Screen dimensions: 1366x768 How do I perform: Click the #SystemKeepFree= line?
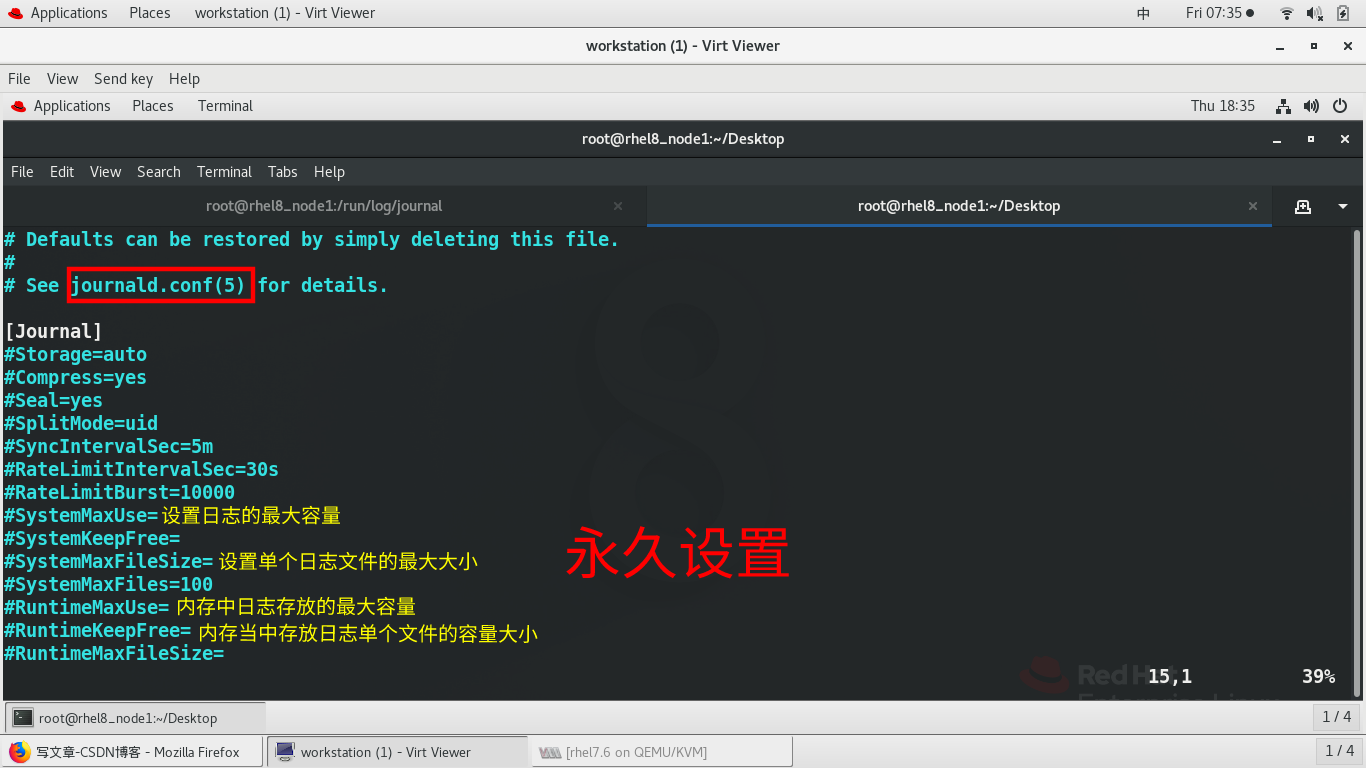click(93, 538)
